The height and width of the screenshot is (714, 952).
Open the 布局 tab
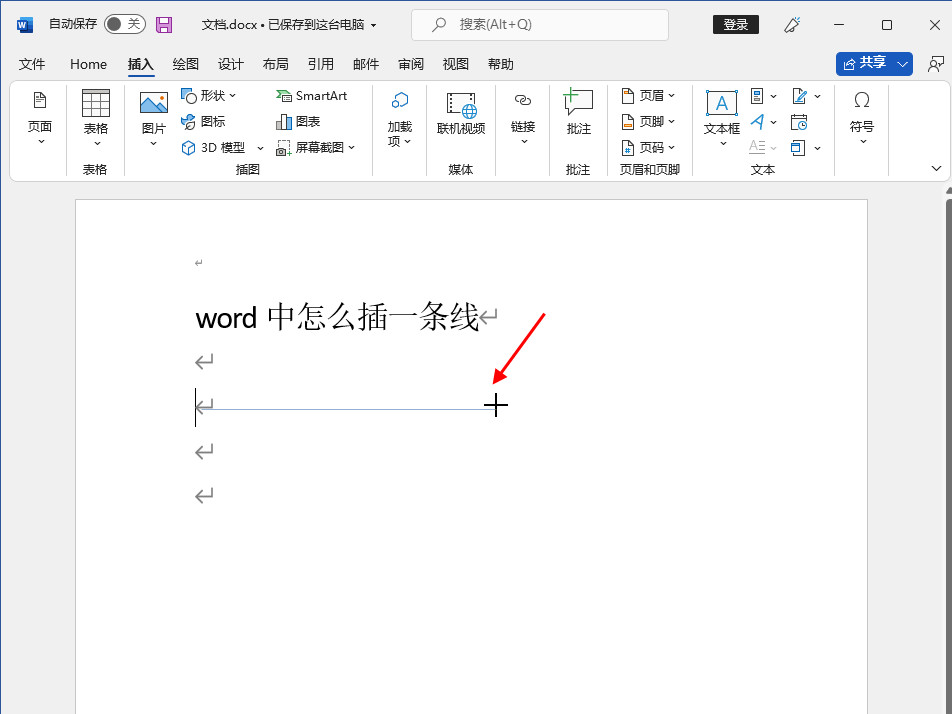click(x=275, y=64)
